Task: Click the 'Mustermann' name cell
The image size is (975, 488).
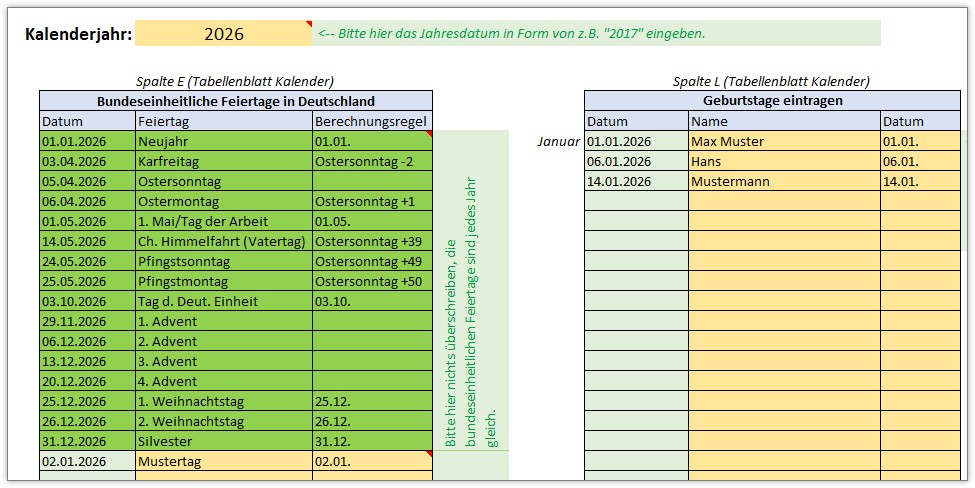Action: [783, 181]
